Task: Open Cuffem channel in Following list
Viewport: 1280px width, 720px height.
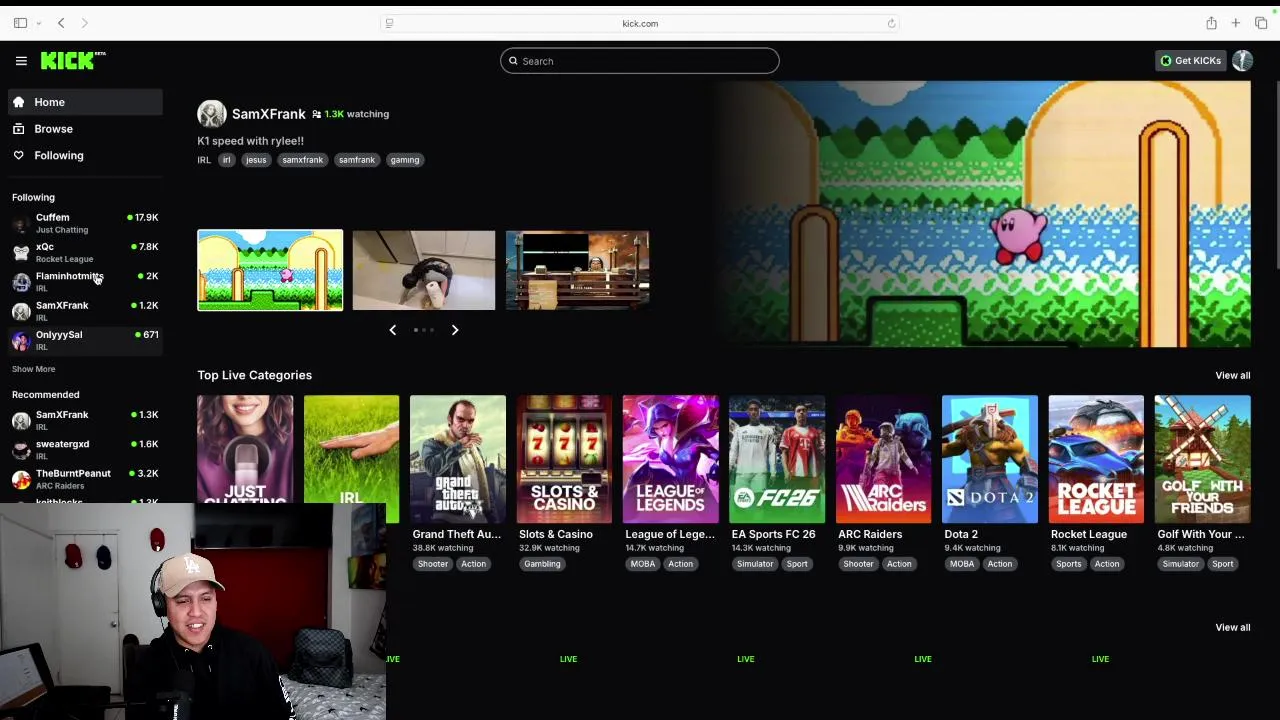Action: 85,223
